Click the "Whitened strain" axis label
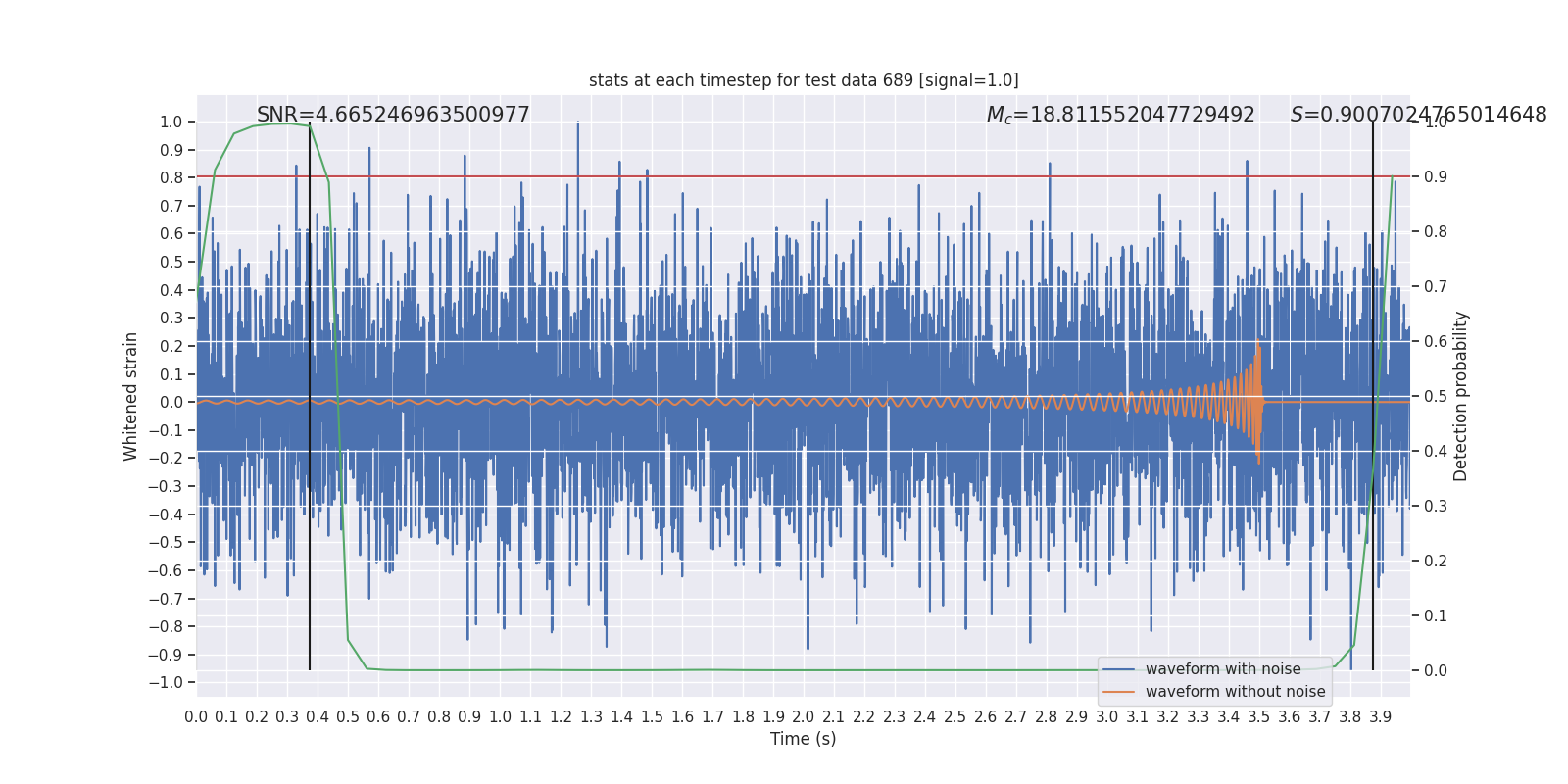 coord(131,396)
